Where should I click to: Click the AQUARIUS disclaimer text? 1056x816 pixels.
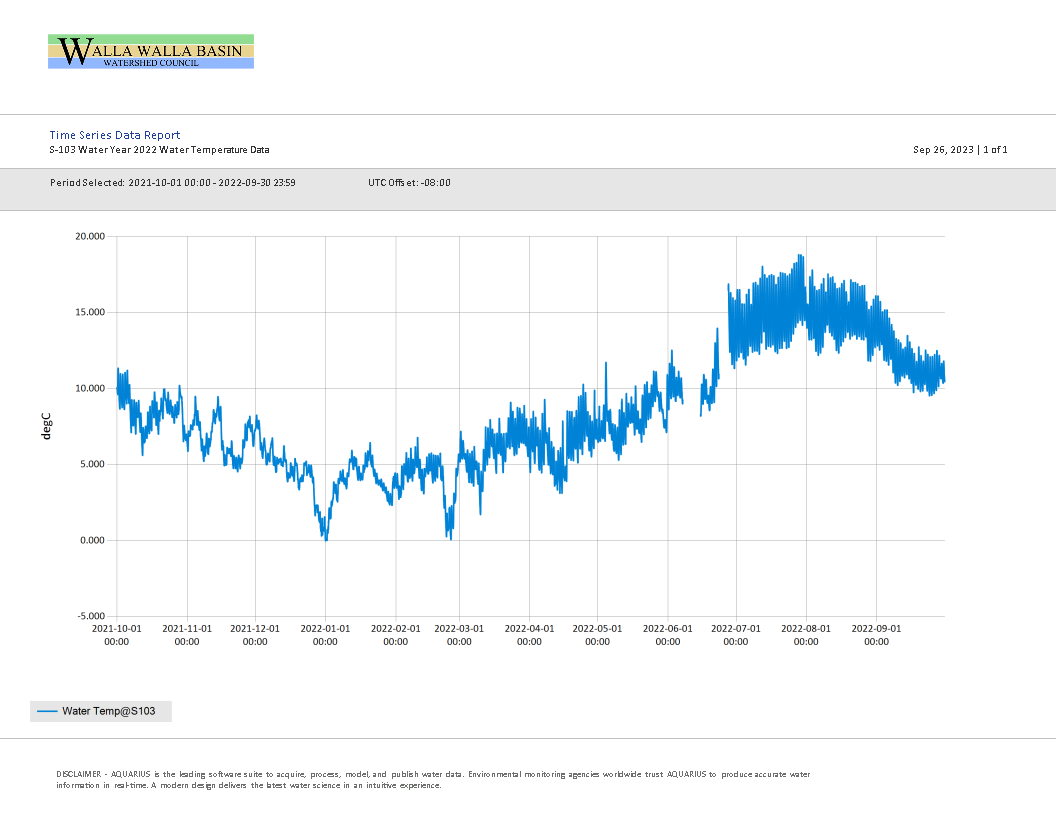(433, 780)
